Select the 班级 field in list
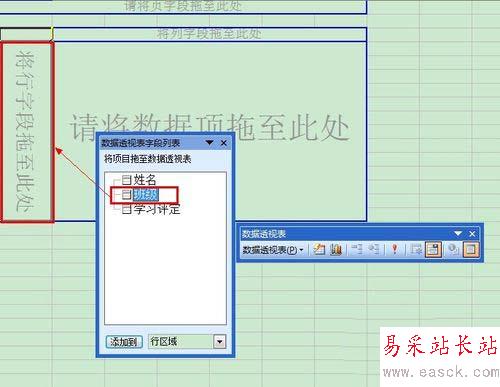500x387 pixels. (146, 195)
